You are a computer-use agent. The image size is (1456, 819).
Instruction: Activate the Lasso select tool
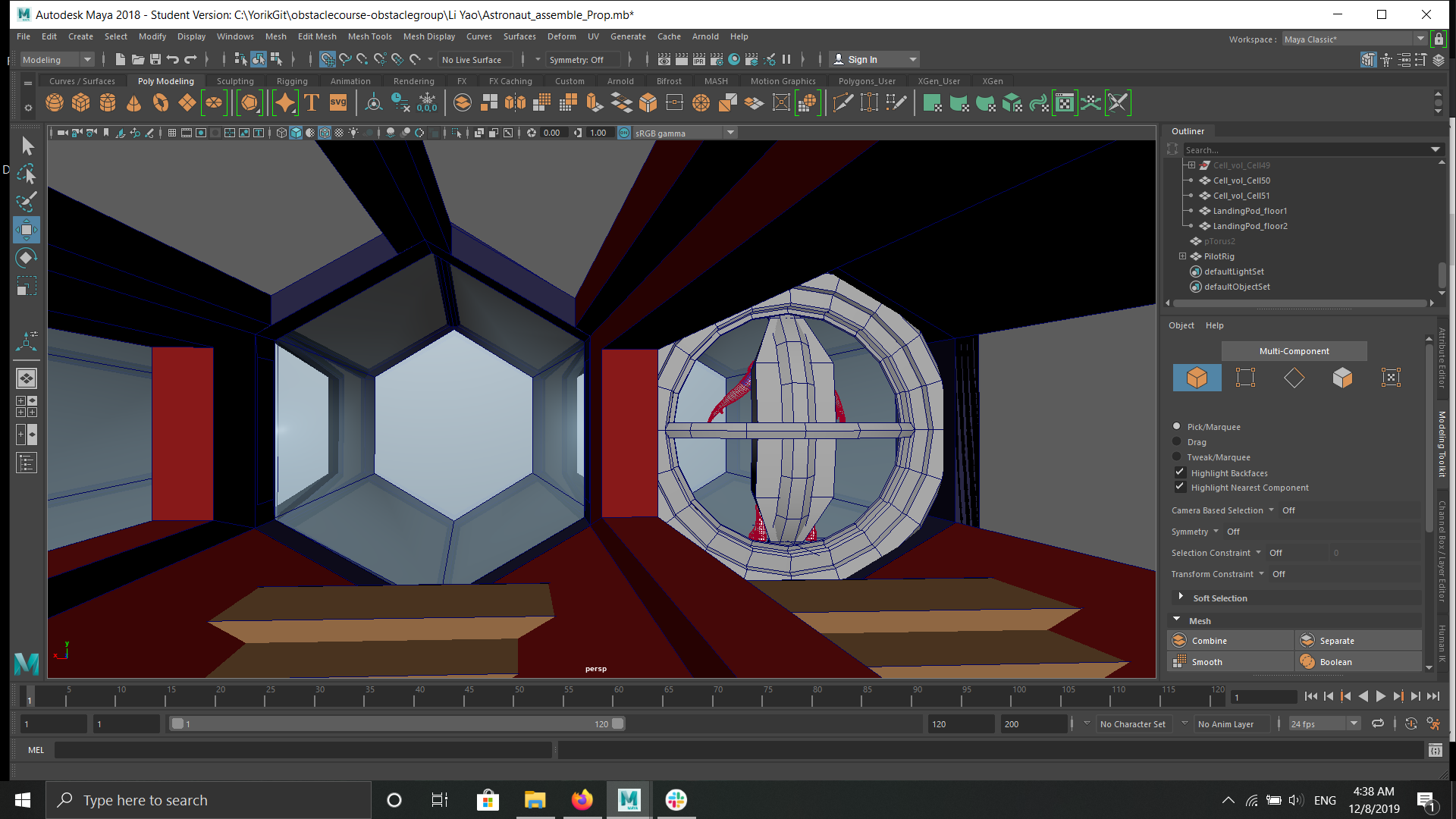point(27,174)
